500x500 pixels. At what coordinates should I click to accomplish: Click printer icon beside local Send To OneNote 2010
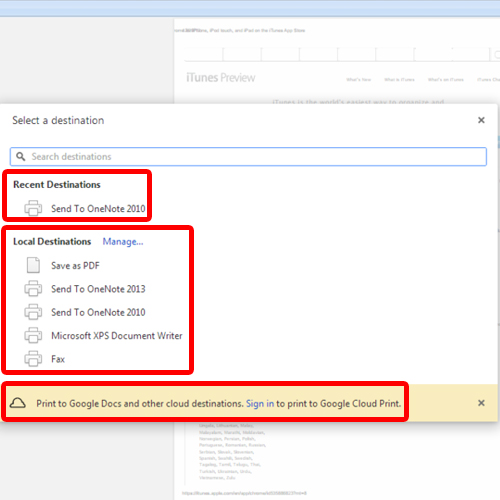[x=33, y=312]
